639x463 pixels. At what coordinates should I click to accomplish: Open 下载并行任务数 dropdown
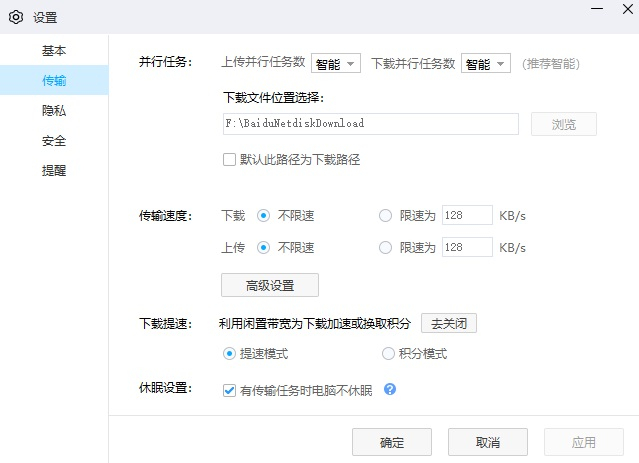pos(486,63)
